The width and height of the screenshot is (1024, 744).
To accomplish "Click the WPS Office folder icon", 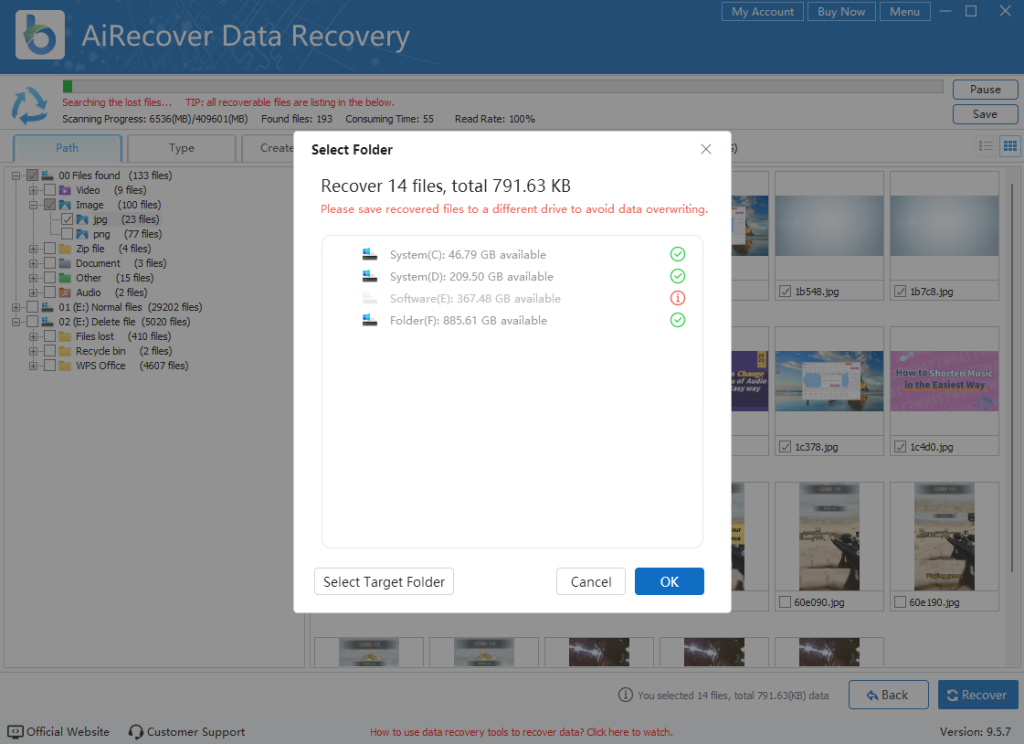I will [65, 366].
